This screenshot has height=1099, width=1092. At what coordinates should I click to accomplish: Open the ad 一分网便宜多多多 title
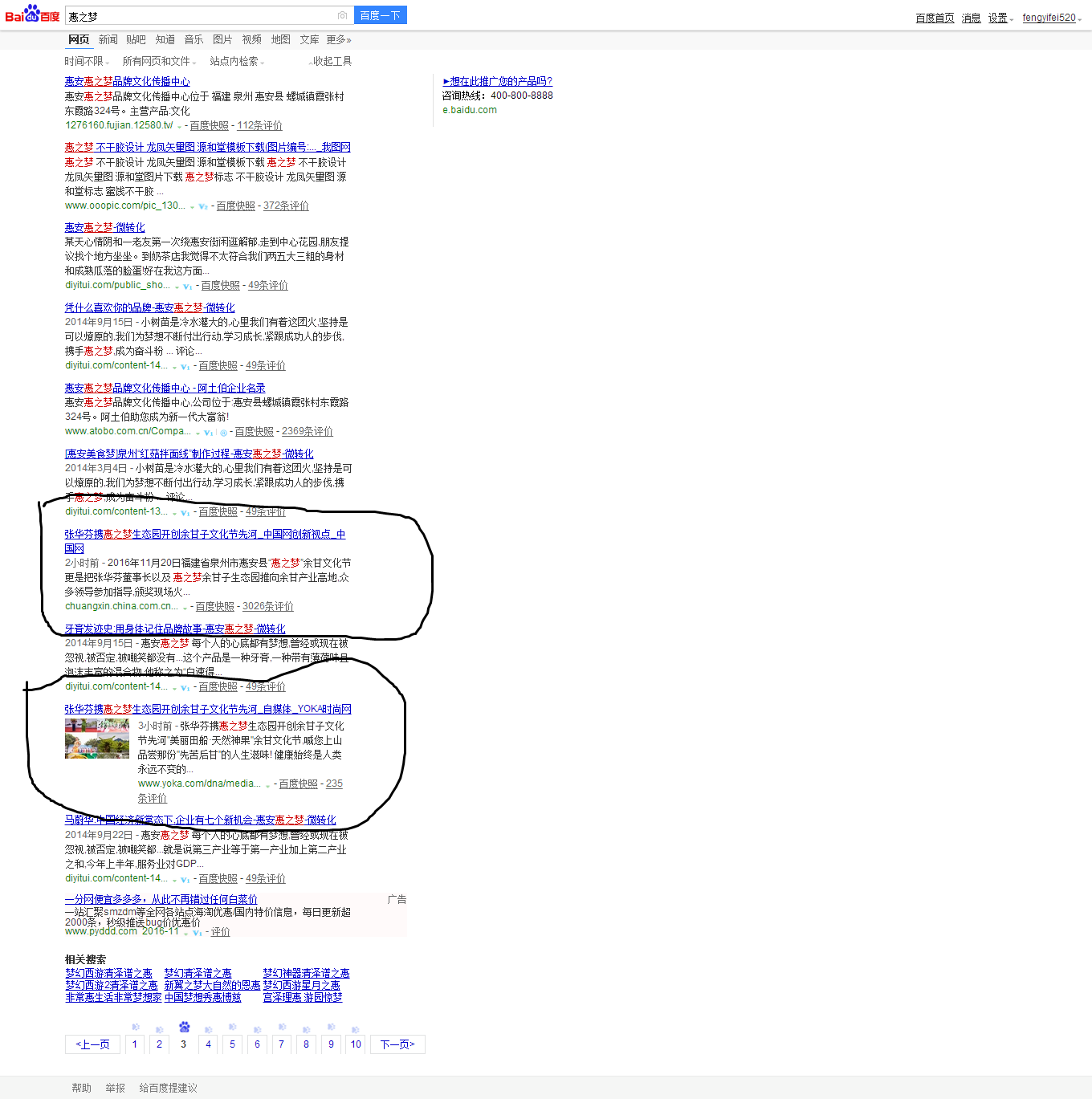tap(161, 900)
